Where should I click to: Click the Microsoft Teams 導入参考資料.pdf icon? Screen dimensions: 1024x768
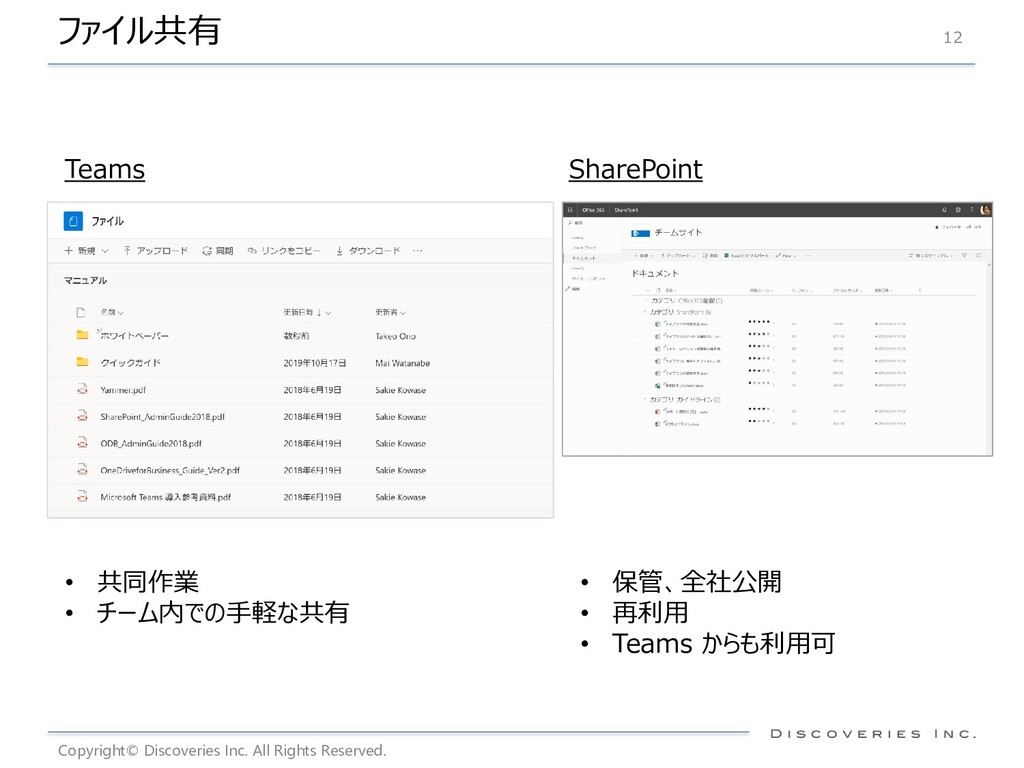pos(82,496)
